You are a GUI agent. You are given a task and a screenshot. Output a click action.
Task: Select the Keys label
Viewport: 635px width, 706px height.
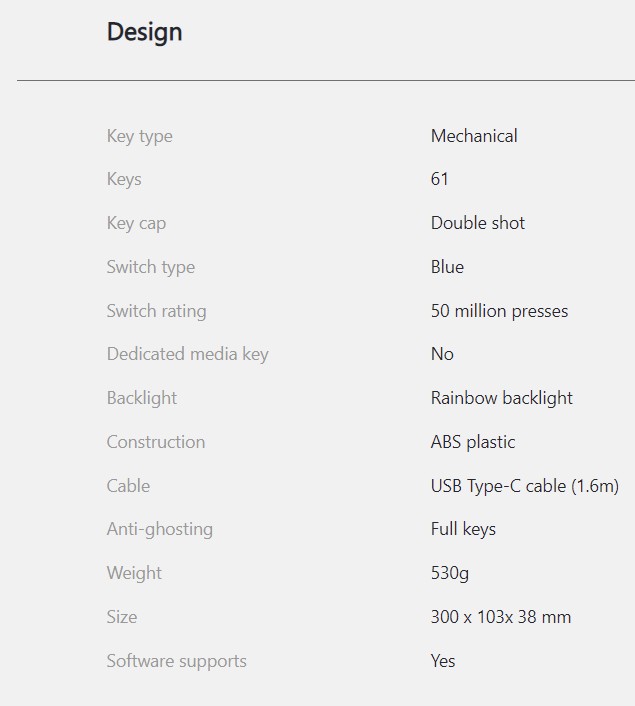pyautogui.click(x=124, y=180)
